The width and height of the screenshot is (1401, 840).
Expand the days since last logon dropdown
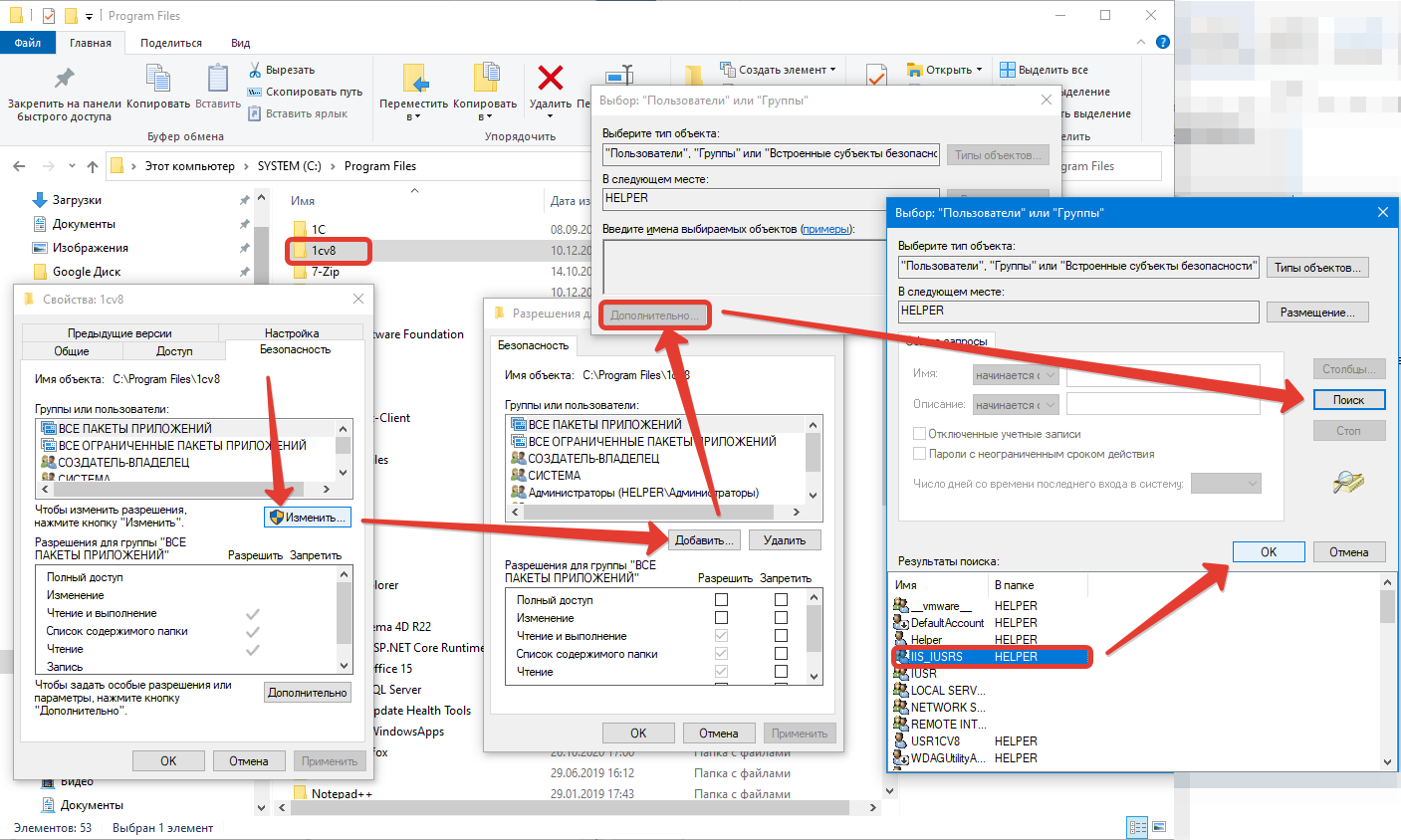pos(1226,484)
